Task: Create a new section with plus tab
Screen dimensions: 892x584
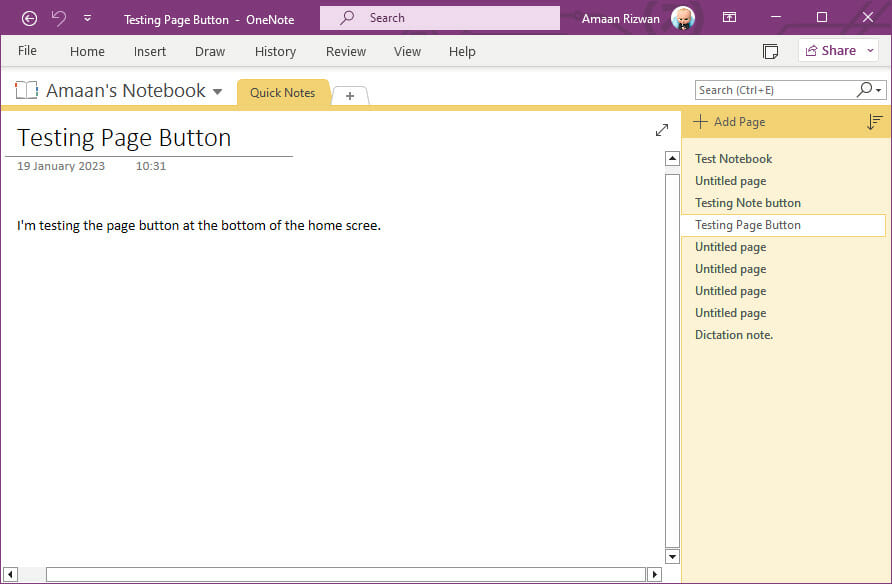Action: [x=350, y=96]
